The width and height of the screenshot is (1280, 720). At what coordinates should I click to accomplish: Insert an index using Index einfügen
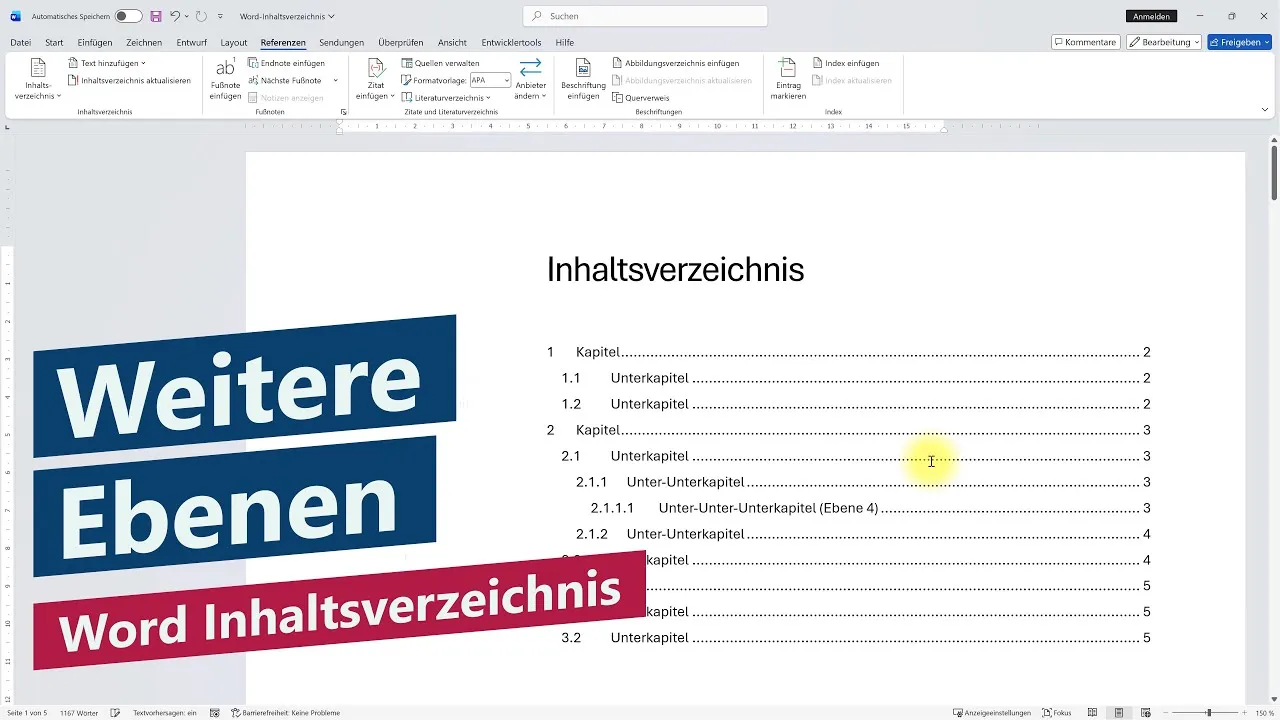coord(847,62)
